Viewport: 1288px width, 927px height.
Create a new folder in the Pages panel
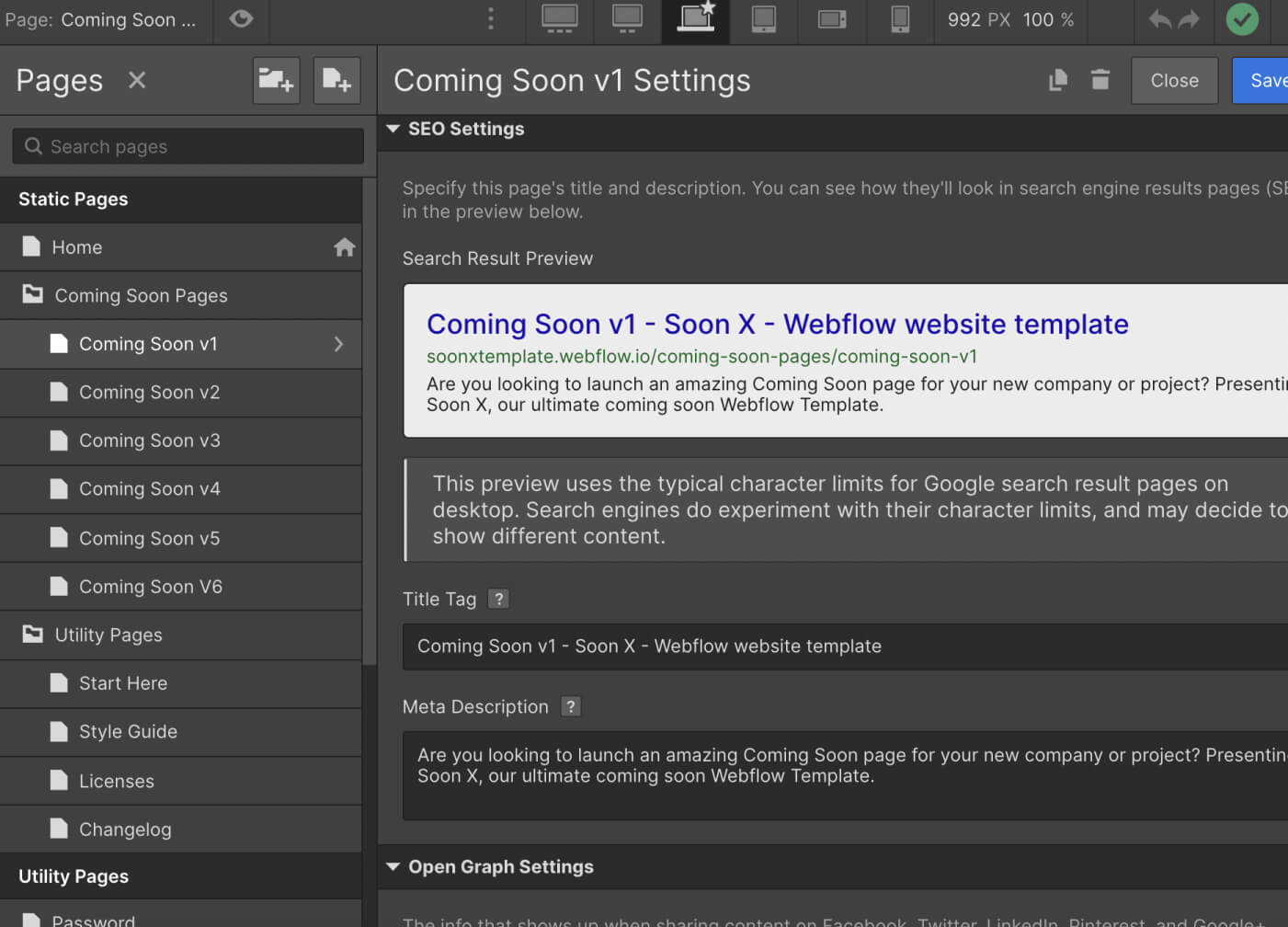pyautogui.click(x=276, y=80)
